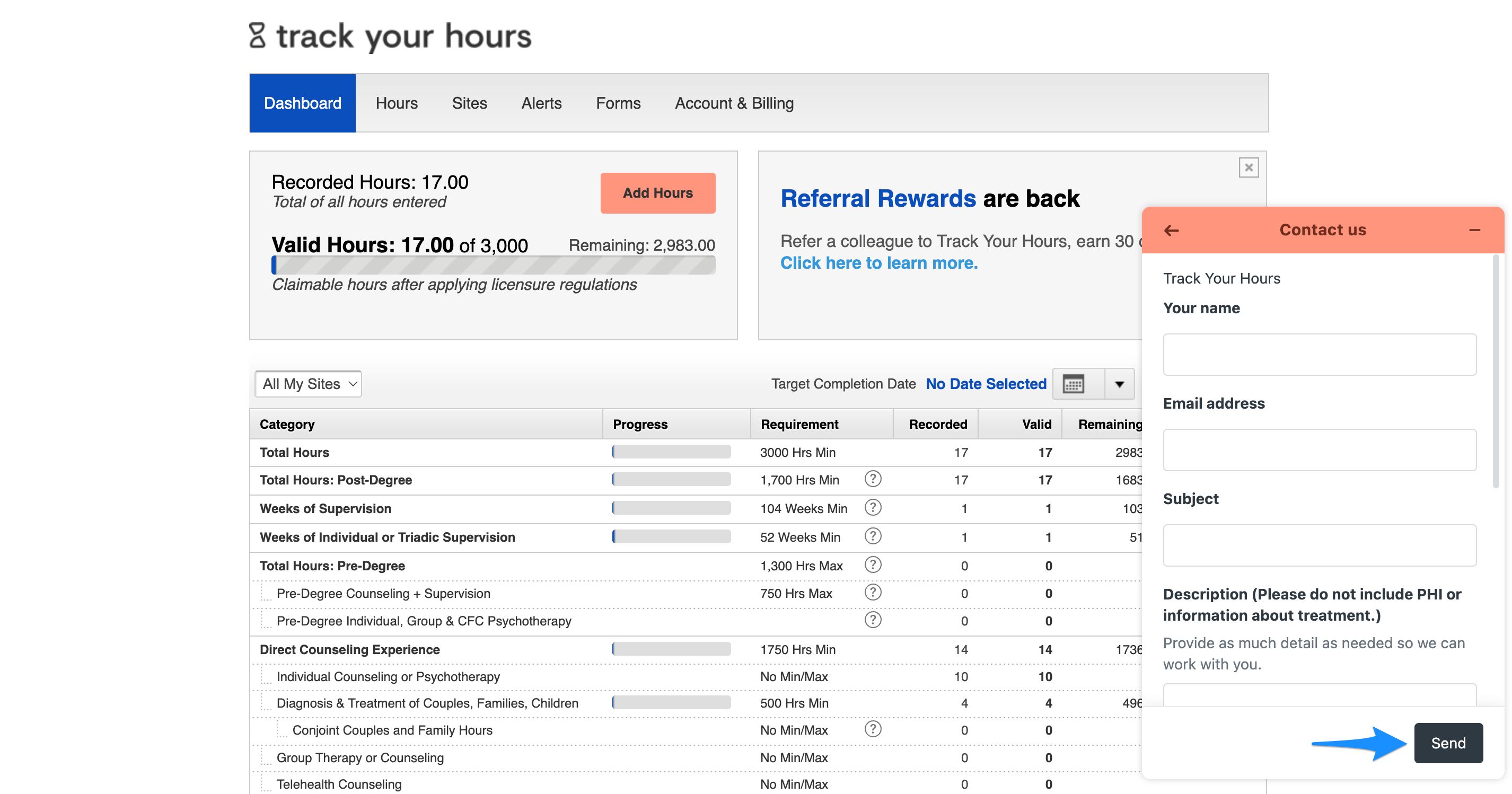Open the Alerts tab
This screenshot has width=1512, height=794.
pyautogui.click(x=541, y=103)
